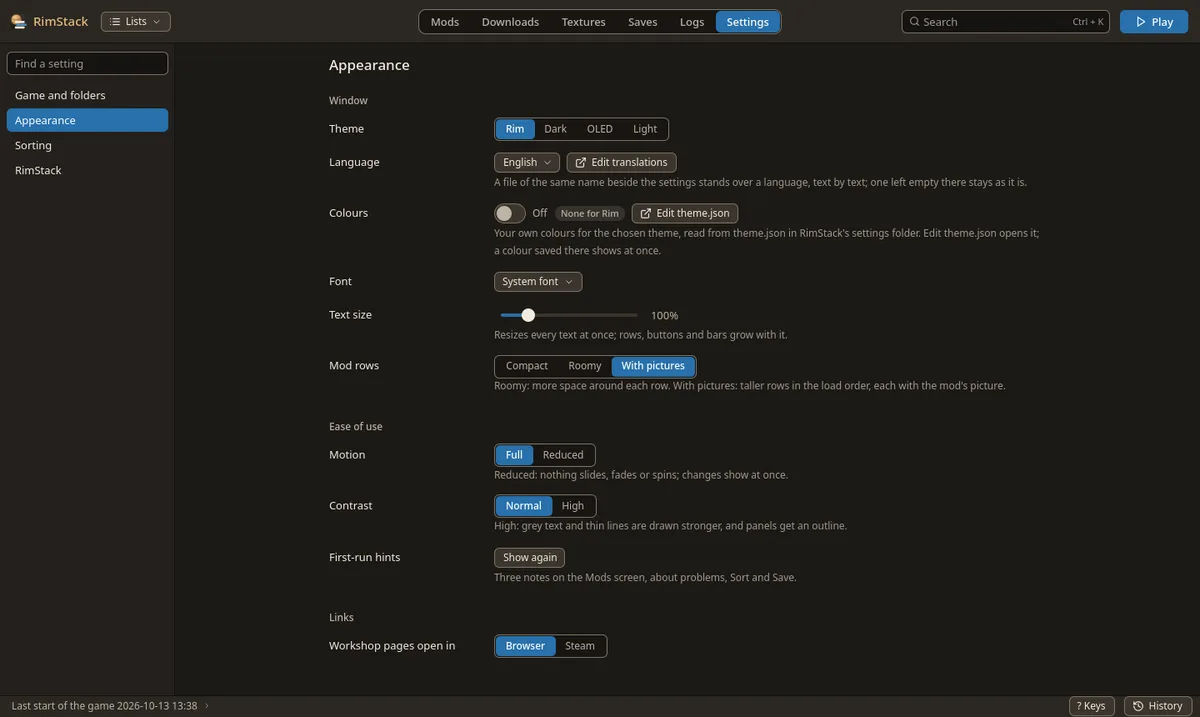Open the Lists dropdown
This screenshot has height=717, width=1200.
point(136,21)
